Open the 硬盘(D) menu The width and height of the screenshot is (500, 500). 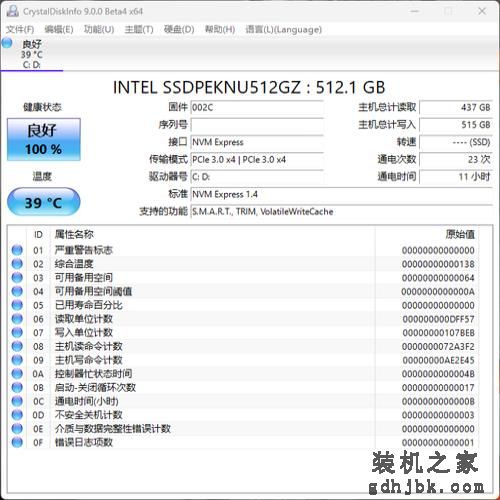pyautogui.click(x=179, y=29)
